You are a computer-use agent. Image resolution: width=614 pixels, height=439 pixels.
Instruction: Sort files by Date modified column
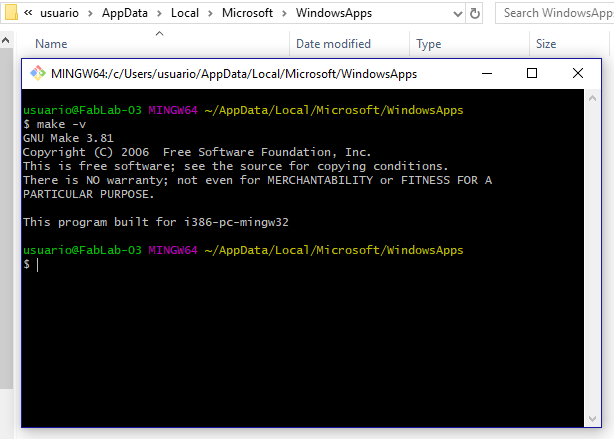click(333, 44)
